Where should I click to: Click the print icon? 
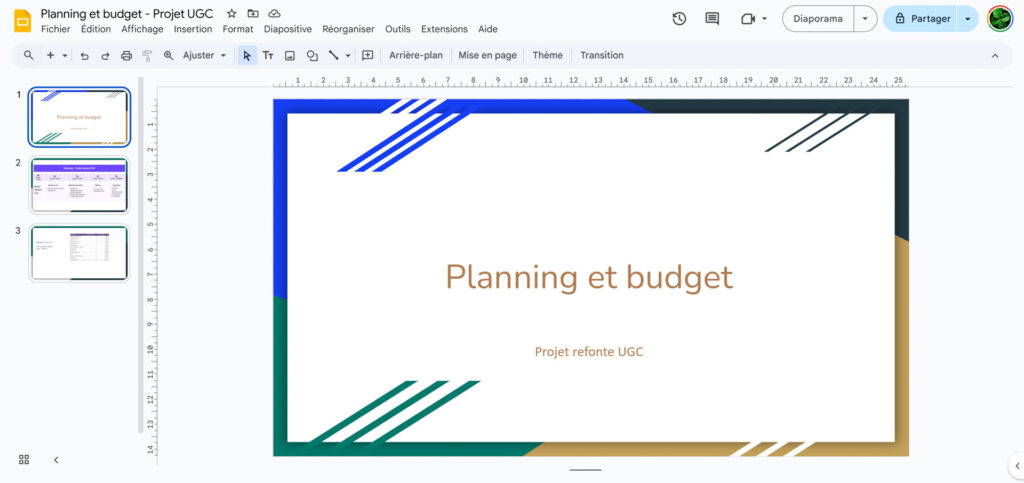[127, 55]
